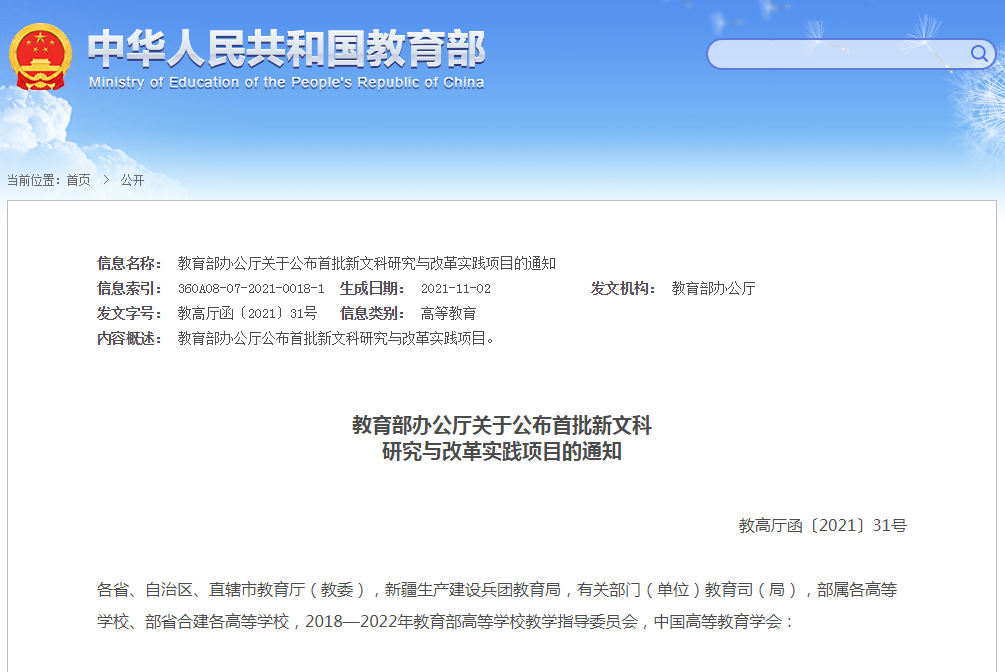Click the 当前位置 label
This screenshot has height=672, width=1005.
pyautogui.click(x=34, y=180)
